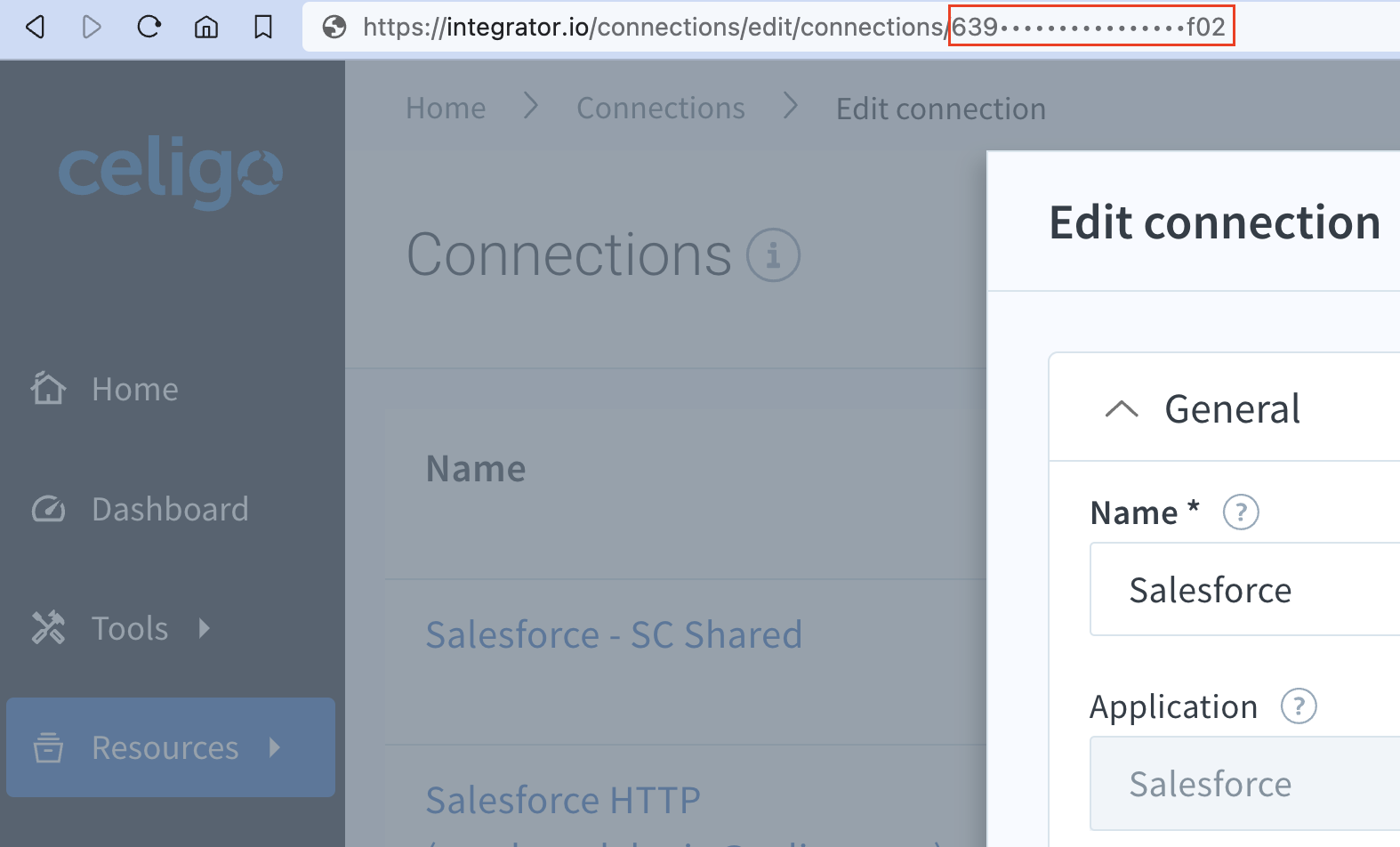This screenshot has height=847, width=1400.
Task: Expand the Resources submenu arrow
Action: click(x=275, y=747)
